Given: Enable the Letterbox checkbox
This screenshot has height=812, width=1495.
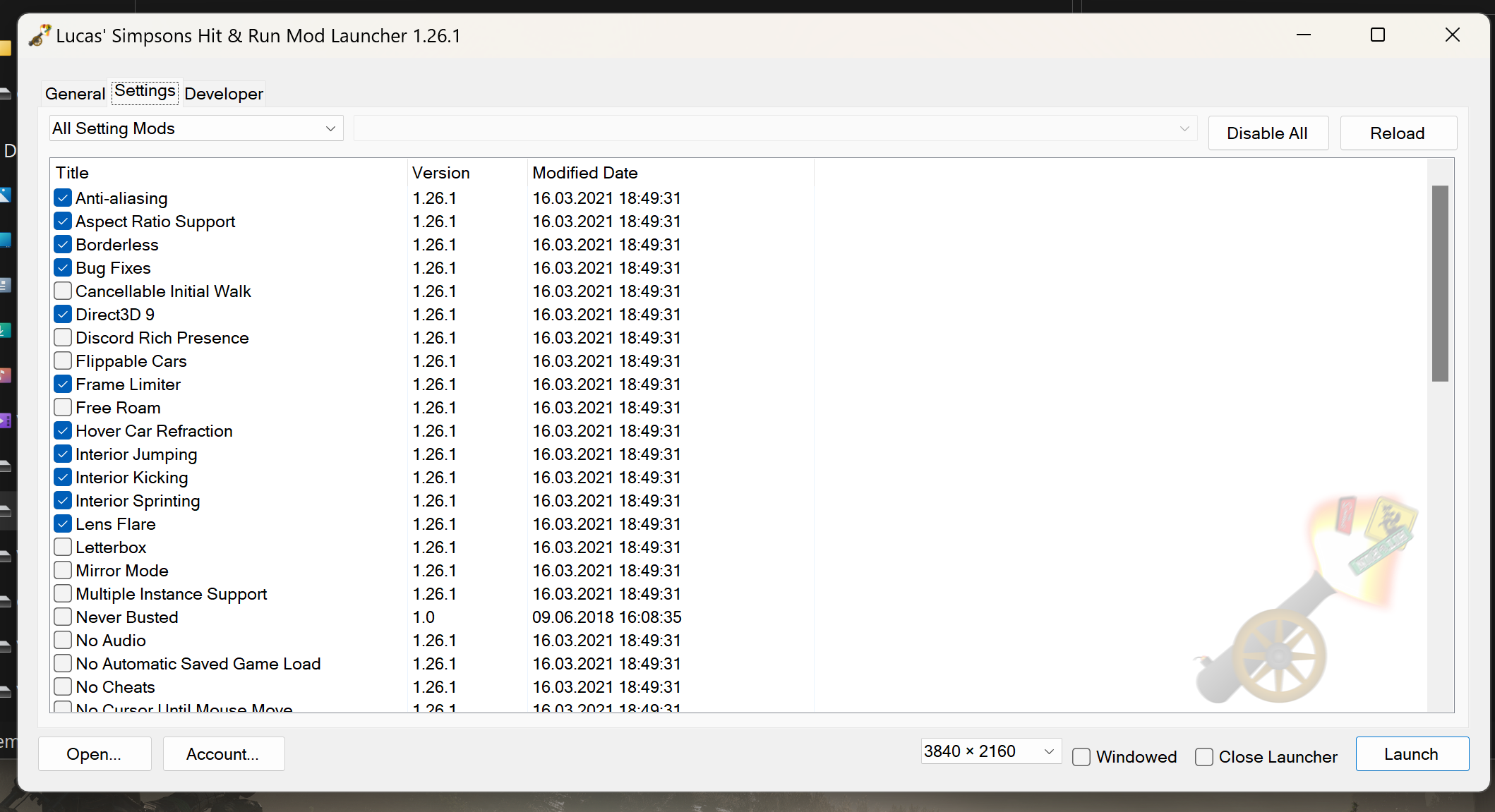Looking at the screenshot, I should (63, 547).
